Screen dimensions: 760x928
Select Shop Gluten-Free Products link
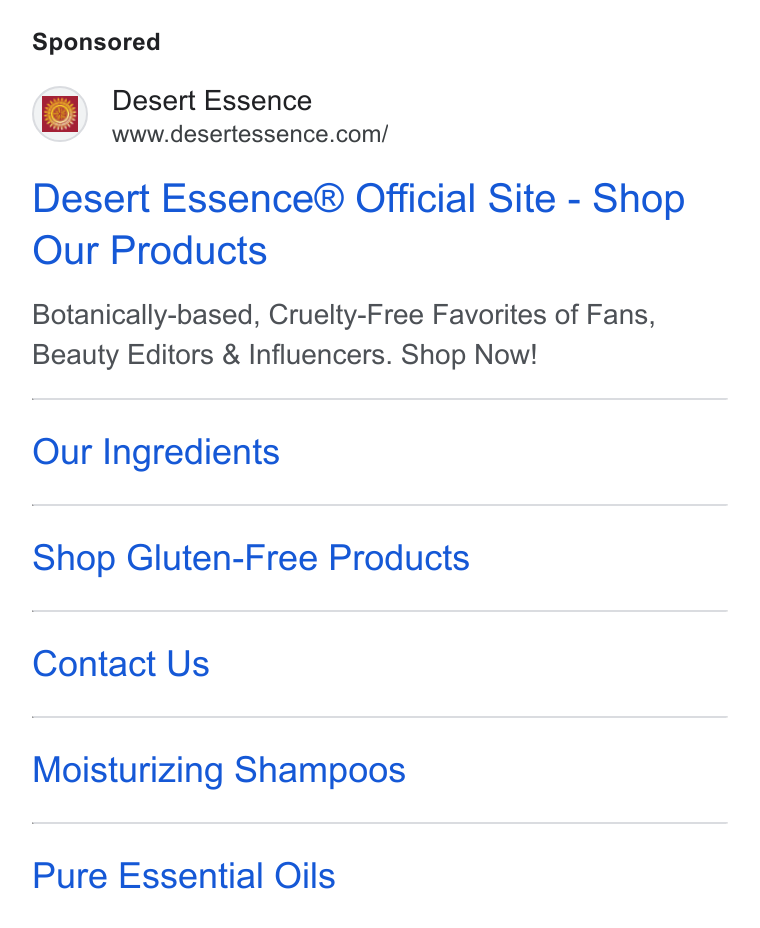pyautogui.click(x=251, y=558)
